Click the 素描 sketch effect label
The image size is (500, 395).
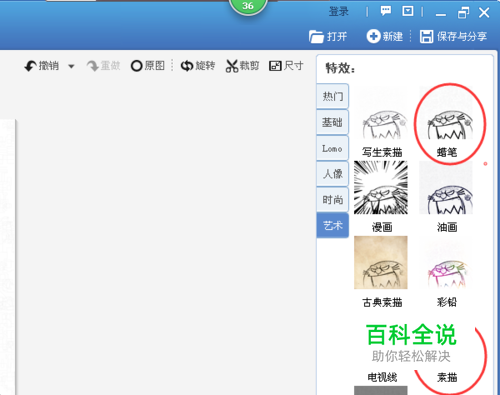[447, 377]
